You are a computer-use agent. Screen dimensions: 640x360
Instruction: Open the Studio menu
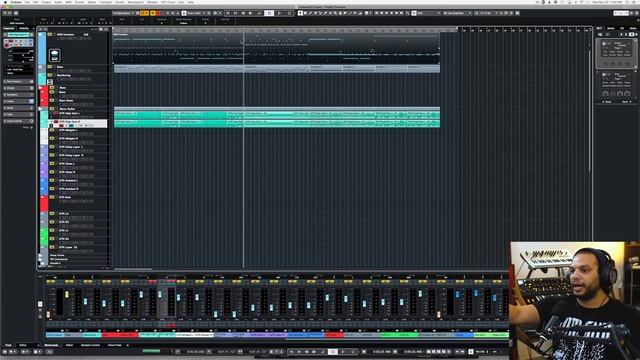click(x=120, y=2)
